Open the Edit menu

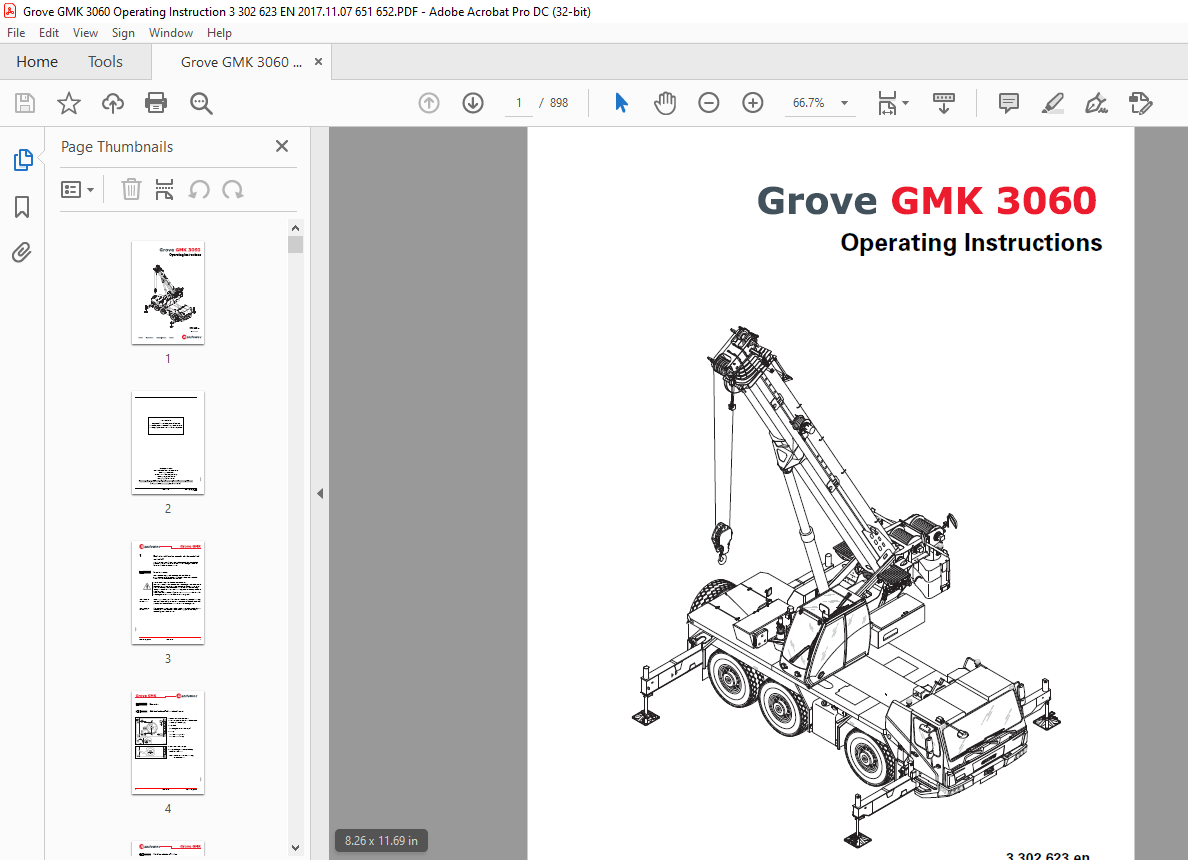pos(48,33)
